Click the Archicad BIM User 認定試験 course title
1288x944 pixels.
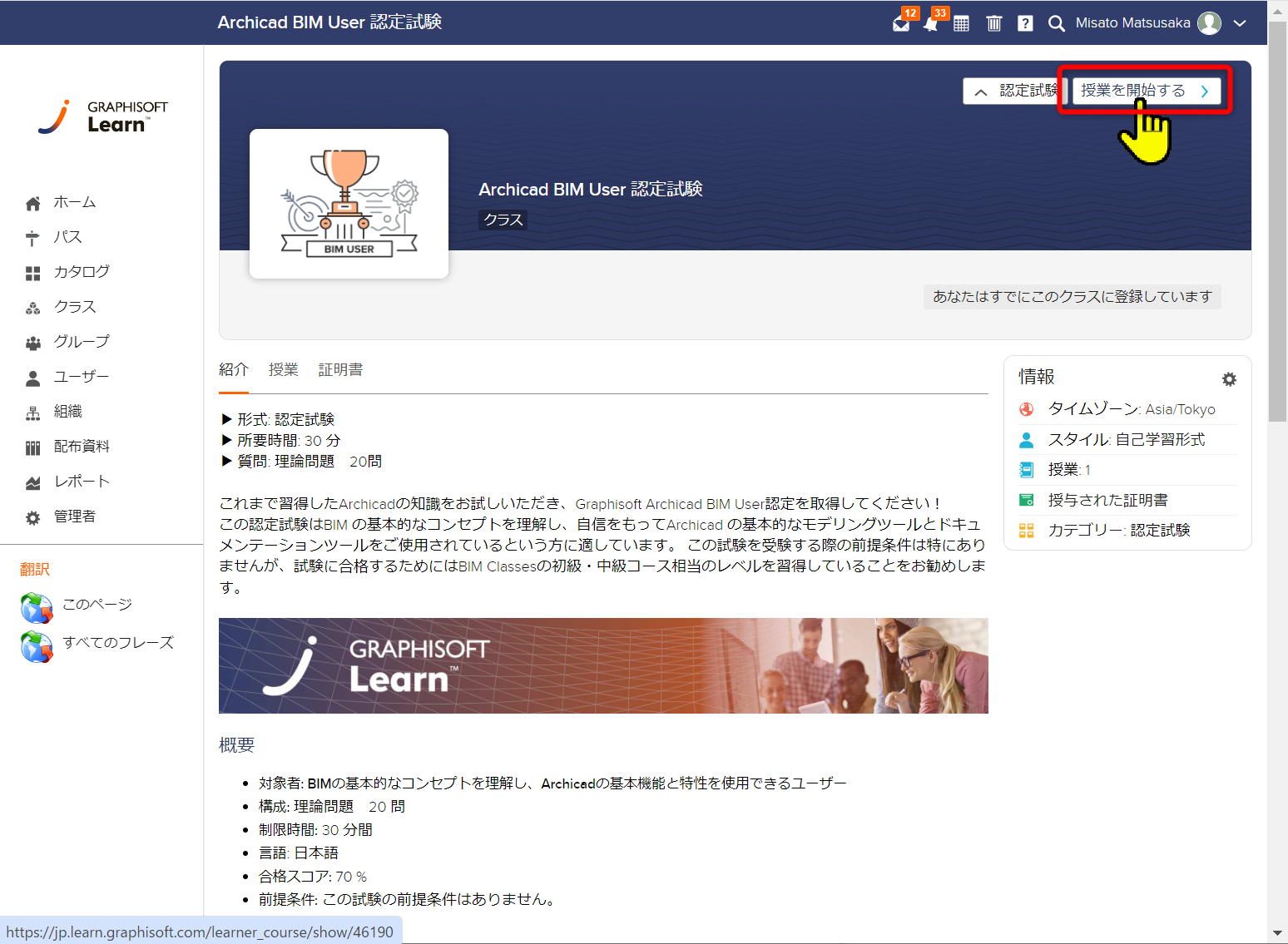click(591, 190)
